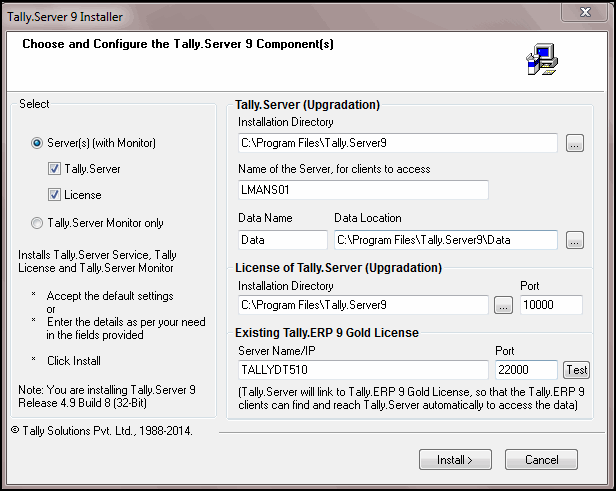Click the installer computer icon
Viewport: 616px width, 491px height.
pos(542,59)
